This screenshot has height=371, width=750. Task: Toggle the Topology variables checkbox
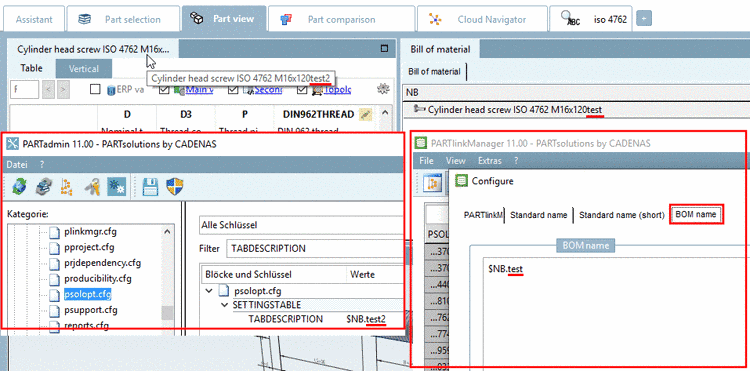point(302,89)
